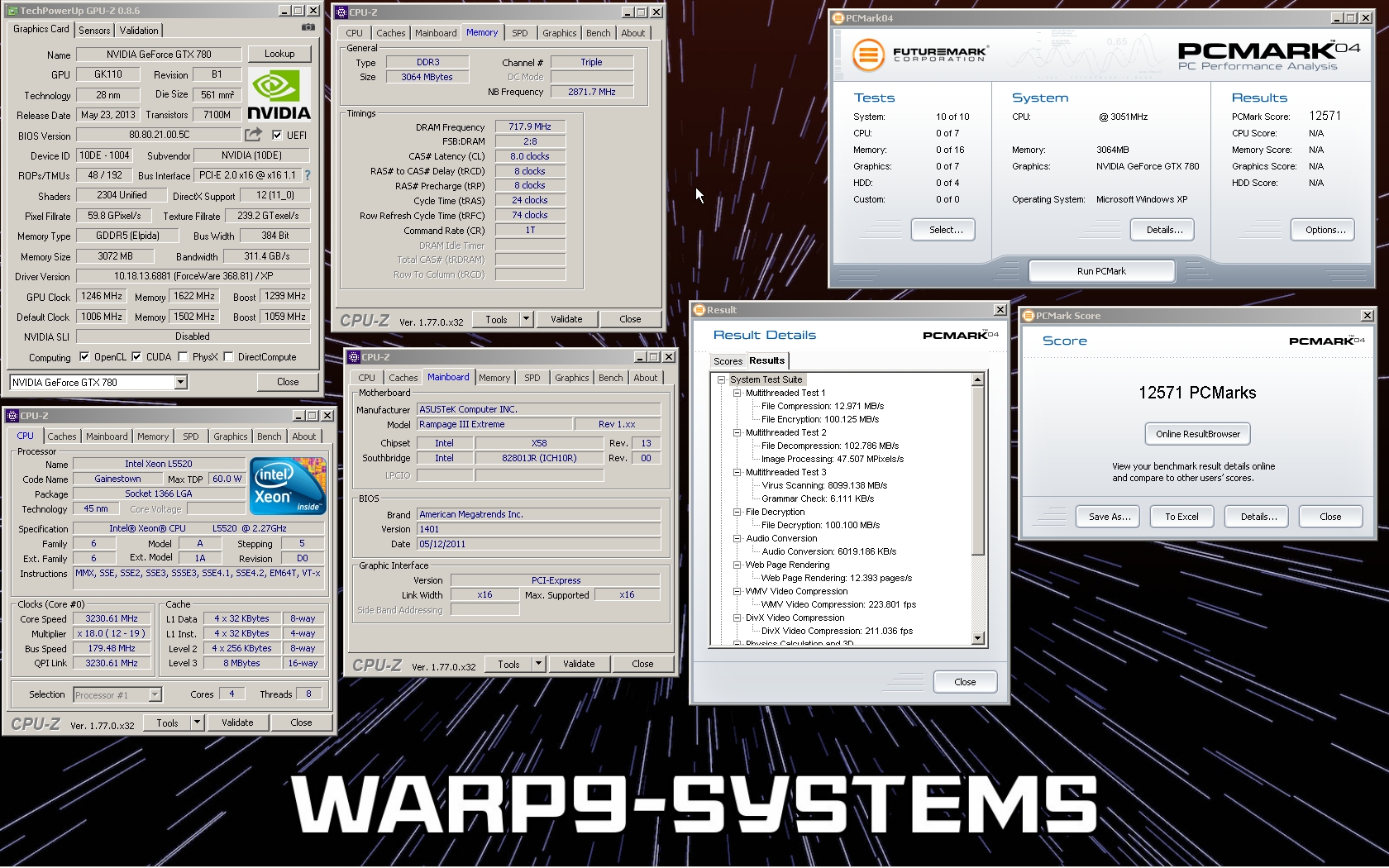Click Select... button under Tests

[x=943, y=230]
